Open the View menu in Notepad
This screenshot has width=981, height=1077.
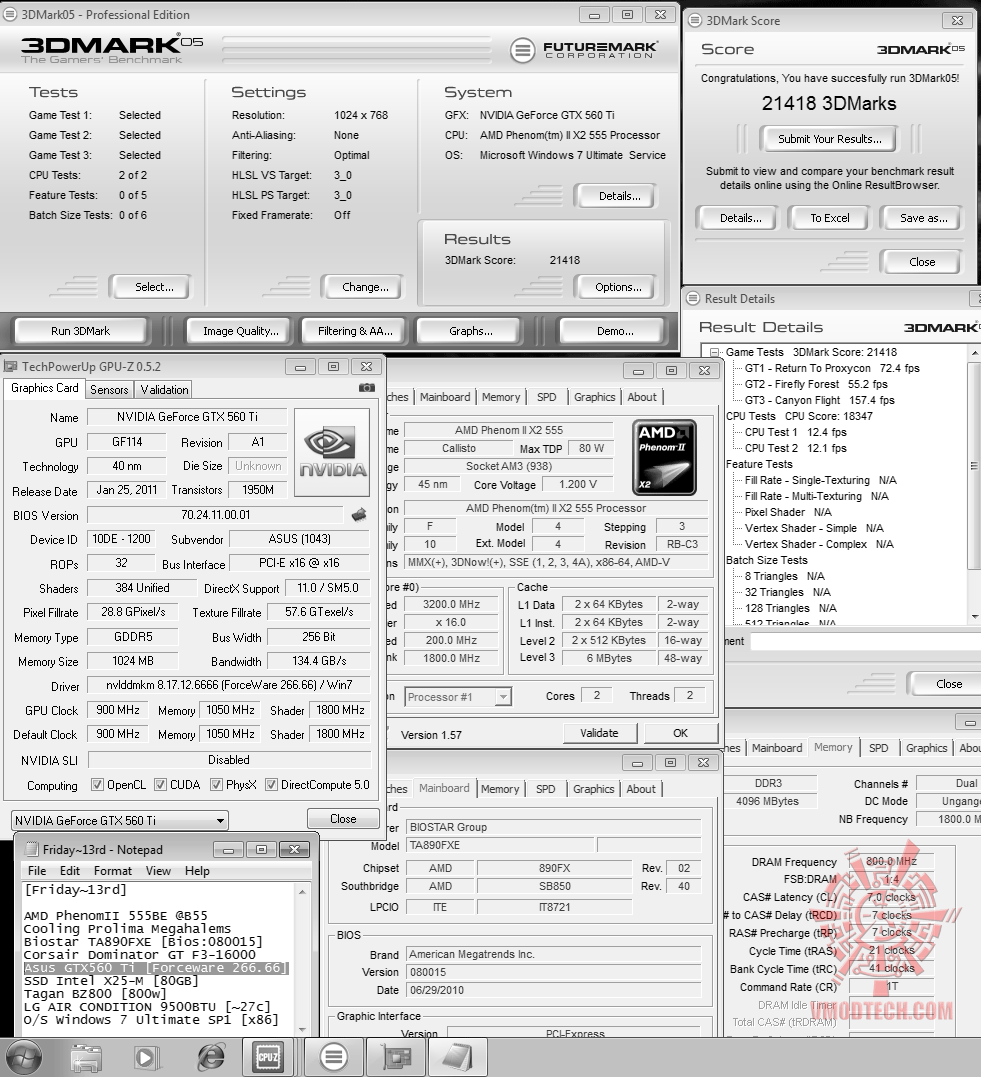pyautogui.click(x=158, y=870)
